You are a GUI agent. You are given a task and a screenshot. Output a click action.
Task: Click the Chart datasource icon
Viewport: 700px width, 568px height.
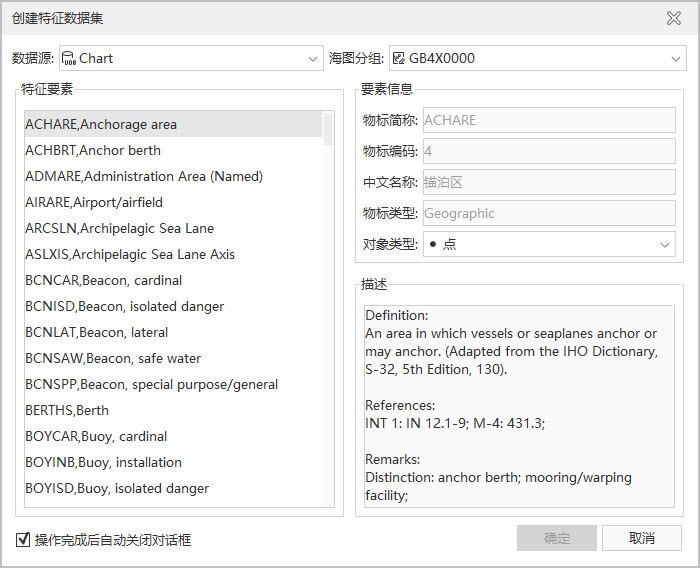tap(69, 59)
